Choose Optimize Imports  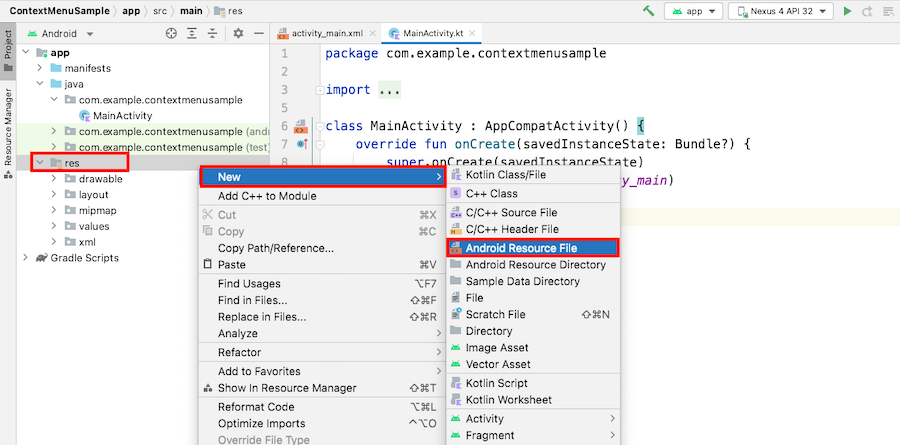(x=323, y=424)
